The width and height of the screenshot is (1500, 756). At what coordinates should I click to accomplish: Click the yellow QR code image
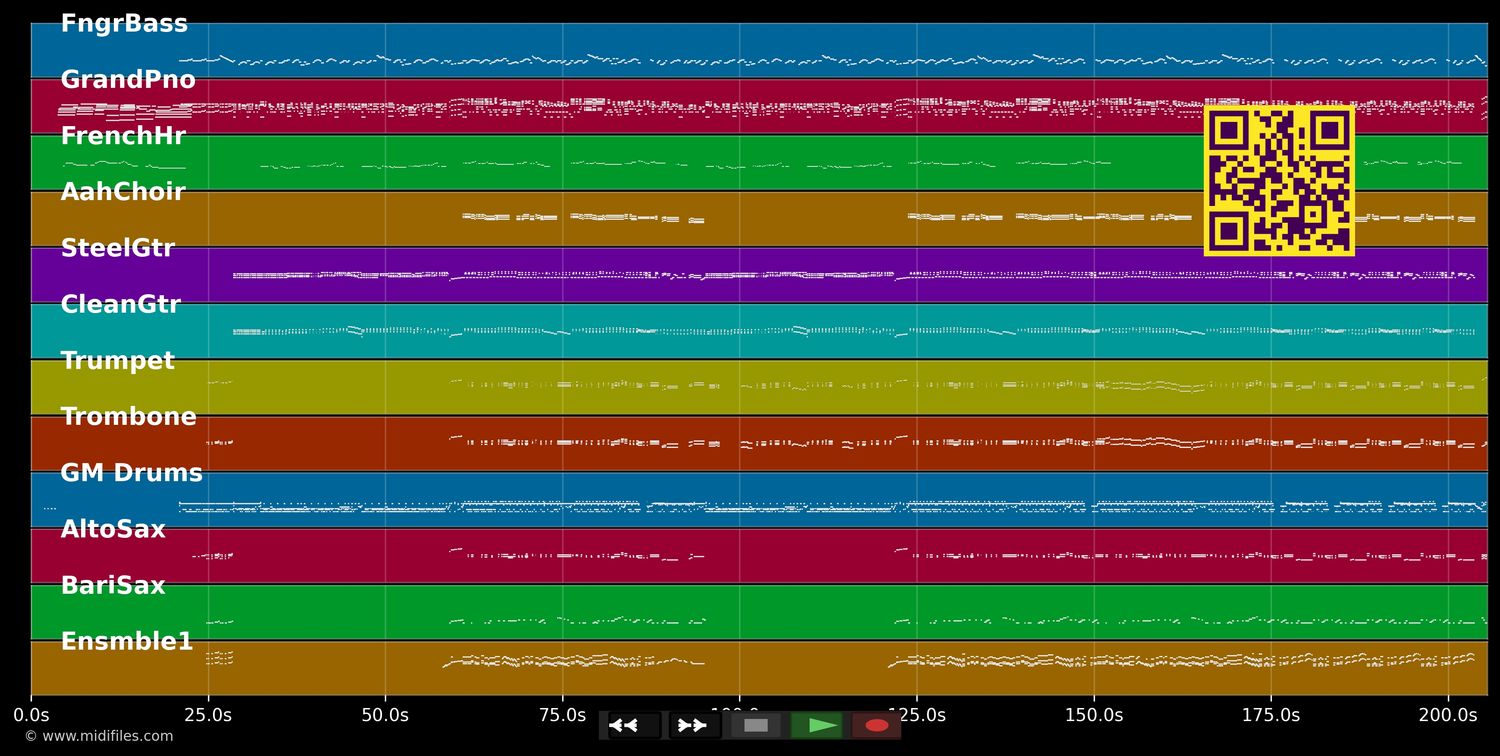coord(1279,181)
